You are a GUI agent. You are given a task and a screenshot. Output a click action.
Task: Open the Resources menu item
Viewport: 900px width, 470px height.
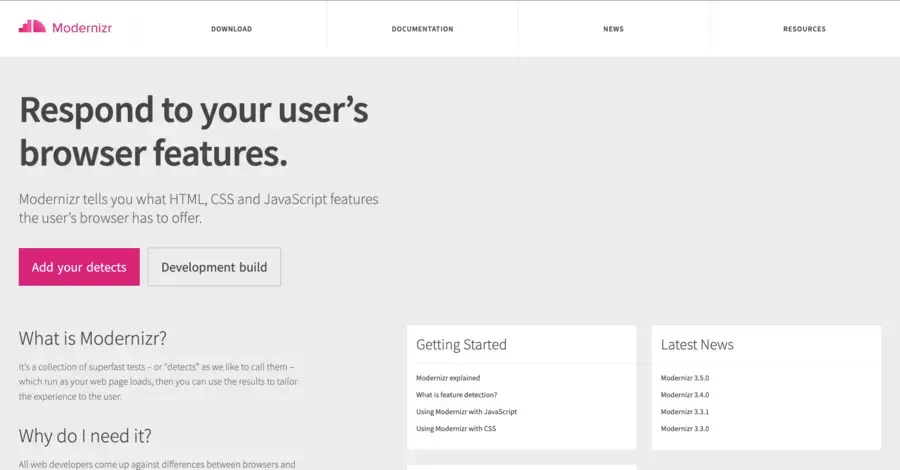(x=805, y=29)
